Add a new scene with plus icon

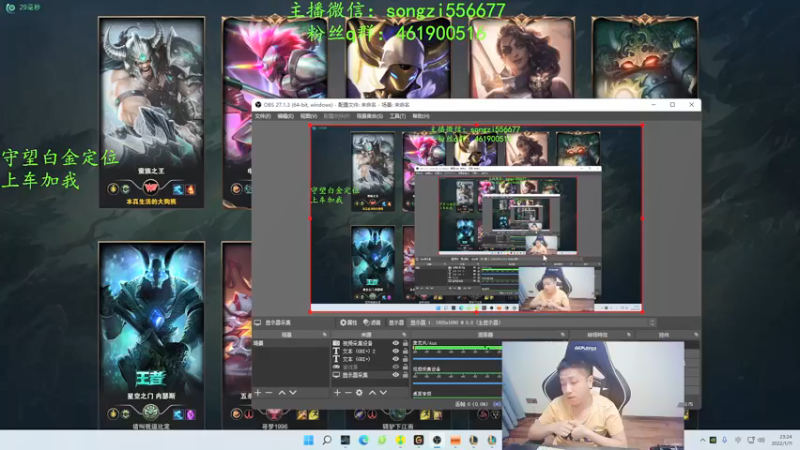click(x=258, y=392)
